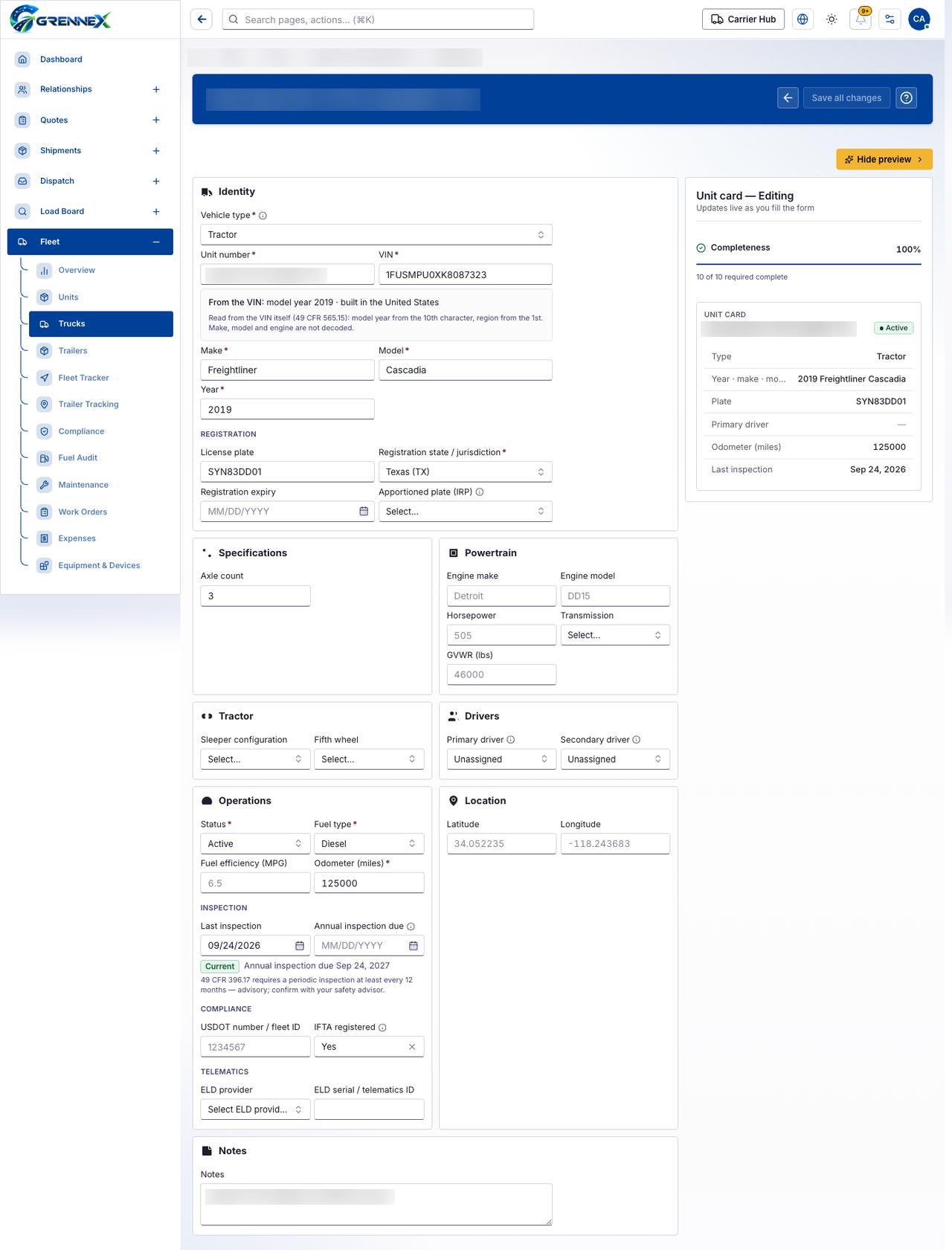This screenshot has height=1250, width=952.
Task: Open the Fuel type dropdown
Action: pyautogui.click(x=369, y=844)
